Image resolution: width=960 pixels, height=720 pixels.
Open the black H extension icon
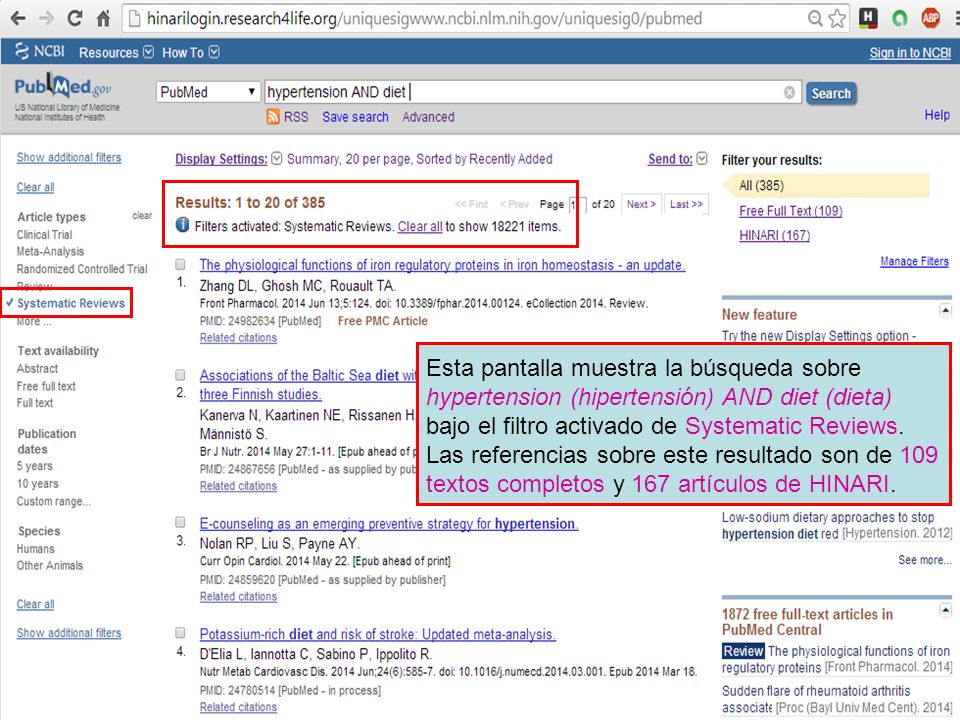868,18
